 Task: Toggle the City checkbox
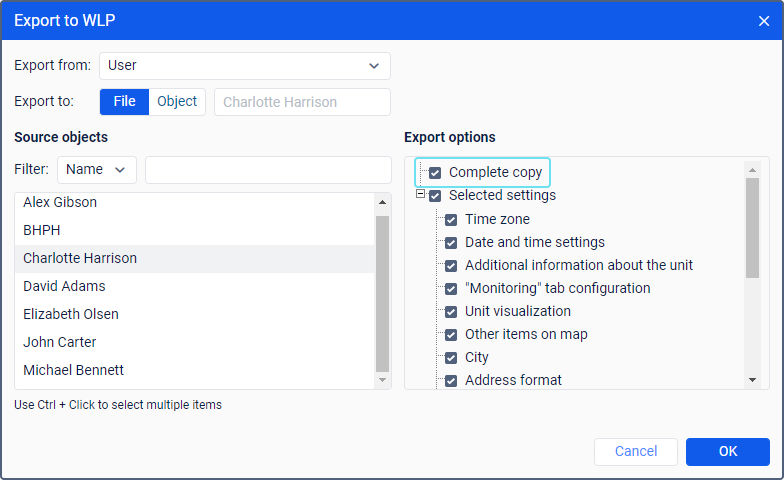coord(451,357)
